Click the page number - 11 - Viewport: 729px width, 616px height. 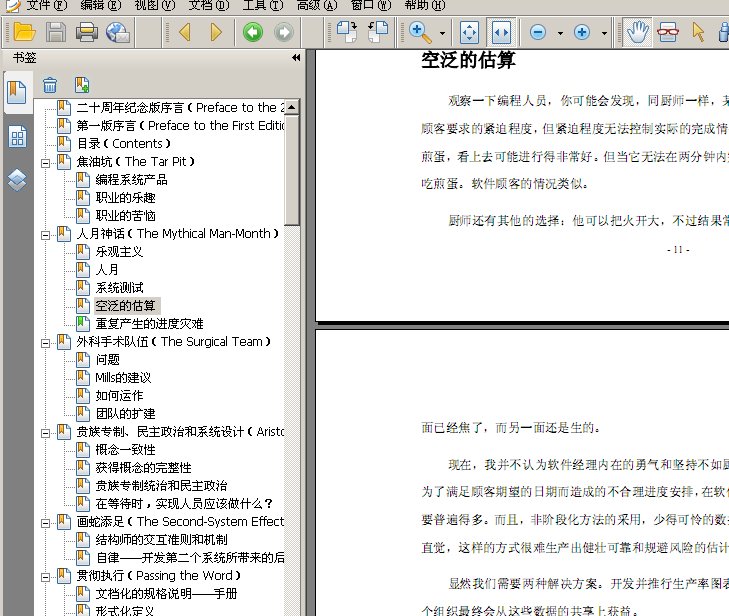pos(678,250)
